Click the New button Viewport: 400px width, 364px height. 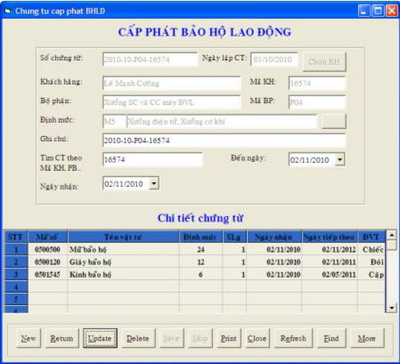pyautogui.click(x=29, y=338)
